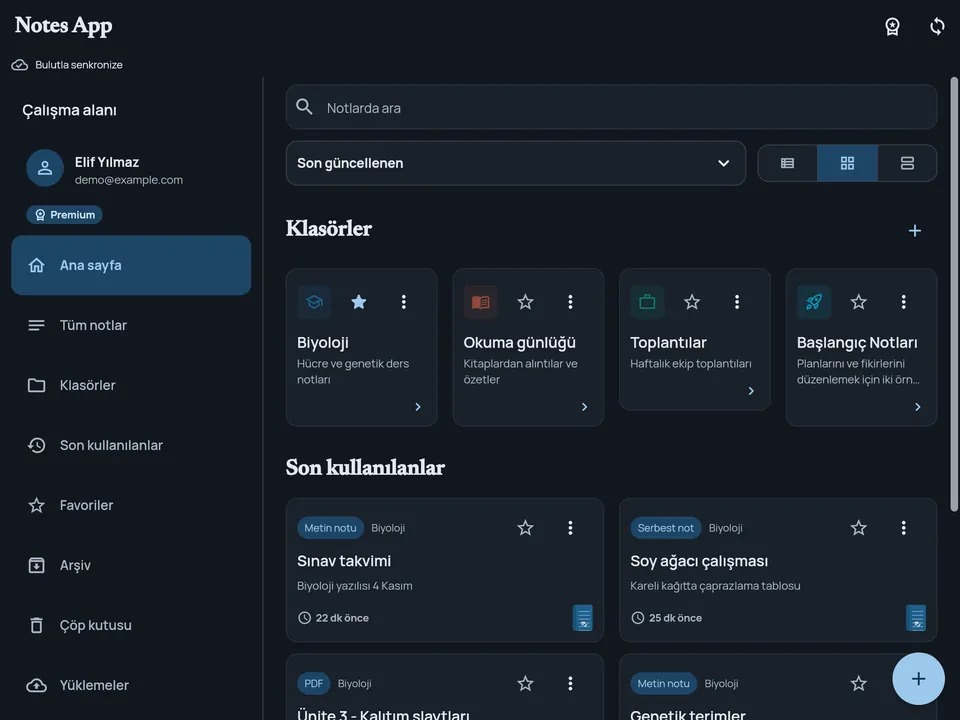Open Çöp kutusu in sidebar
960x720 pixels.
pos(131,625)
